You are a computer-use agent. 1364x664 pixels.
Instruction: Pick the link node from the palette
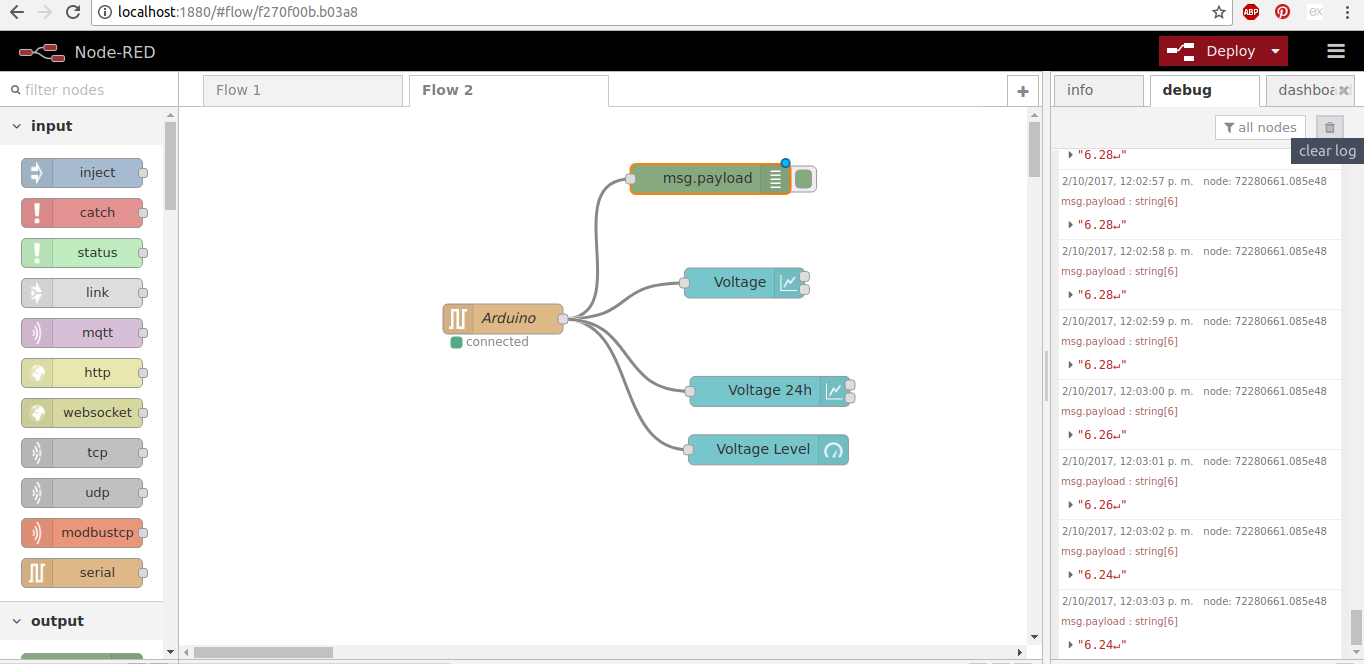pos(82,293)
